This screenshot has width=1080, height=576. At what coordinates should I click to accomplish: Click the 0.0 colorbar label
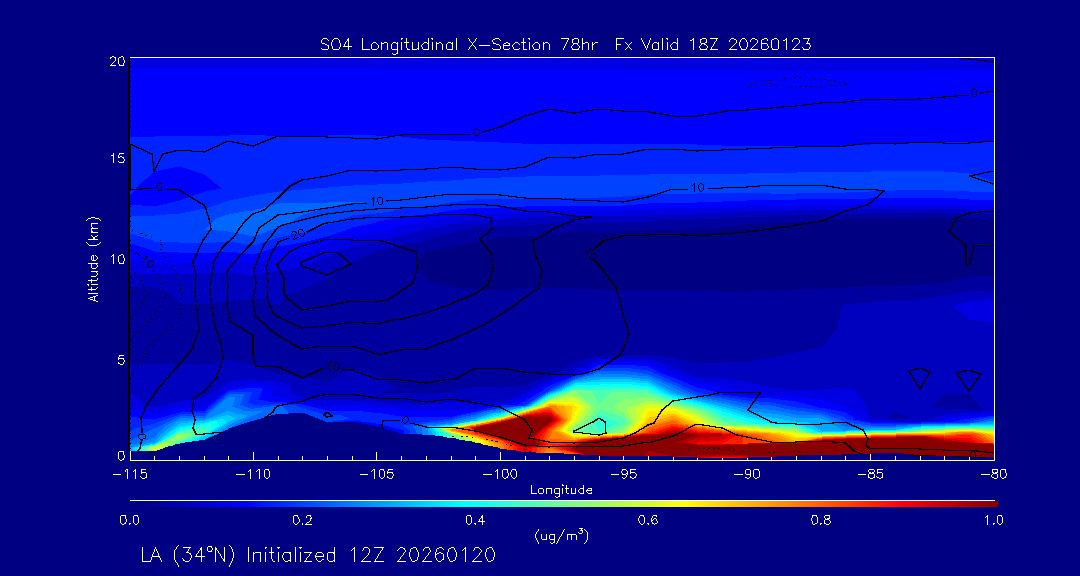(x=130, y=520)
